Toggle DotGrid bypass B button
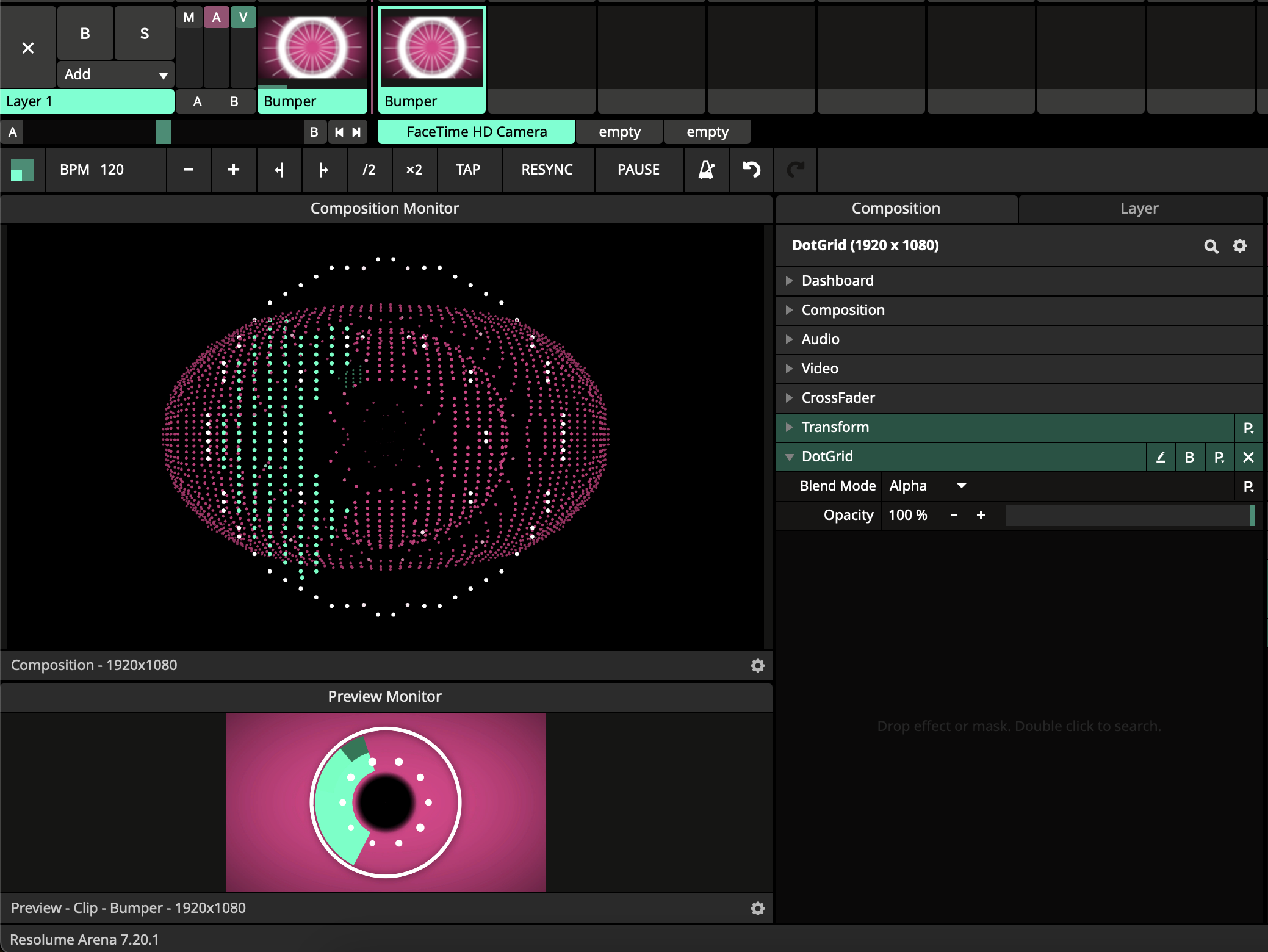The image size is (1268, 952). tap(1189, 457)
